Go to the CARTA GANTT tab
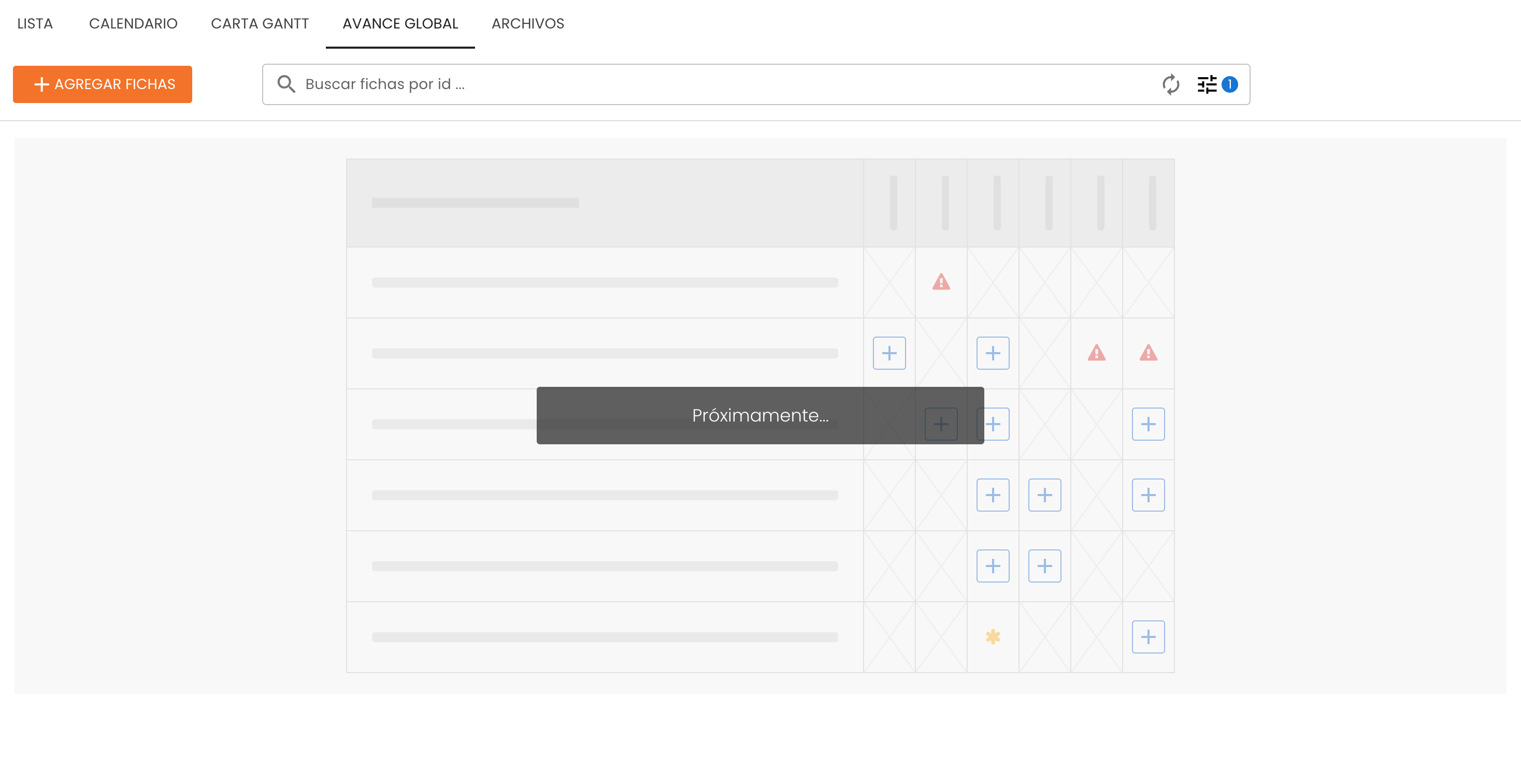 [260, 24]
